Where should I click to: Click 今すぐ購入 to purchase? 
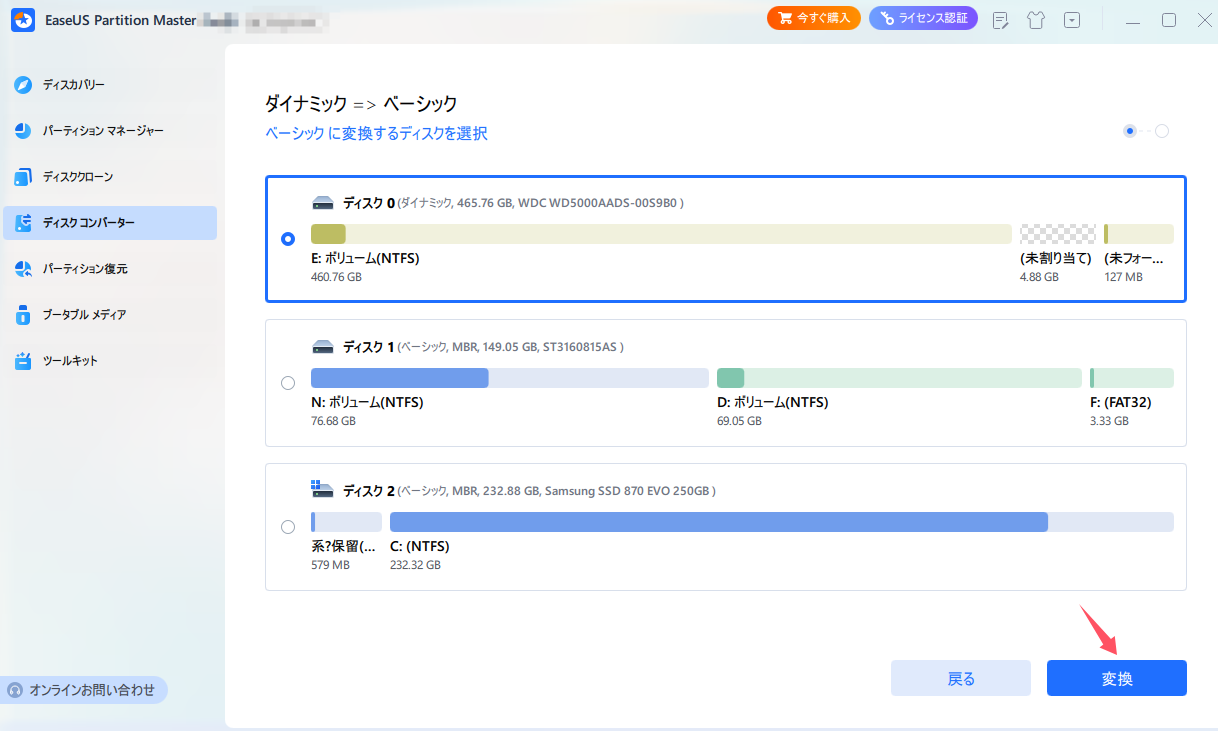813,17
